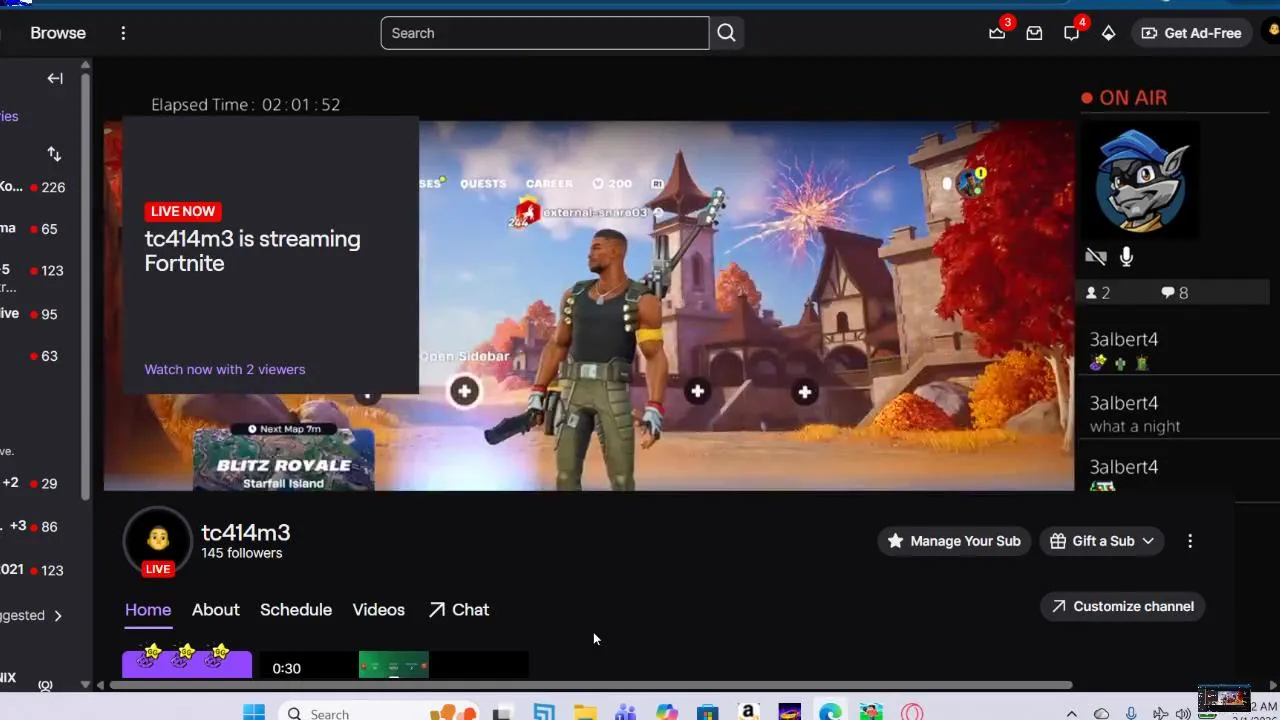Click 3albert4 message 'what a night'
Viewport: 1280px width, 720px height.
[1135, 427]
